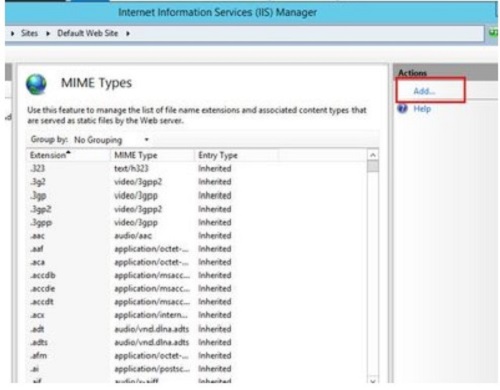Select the .3gp2 extension row
The height and width of the screenshot is (390, 500).
[x=197, y=209]
